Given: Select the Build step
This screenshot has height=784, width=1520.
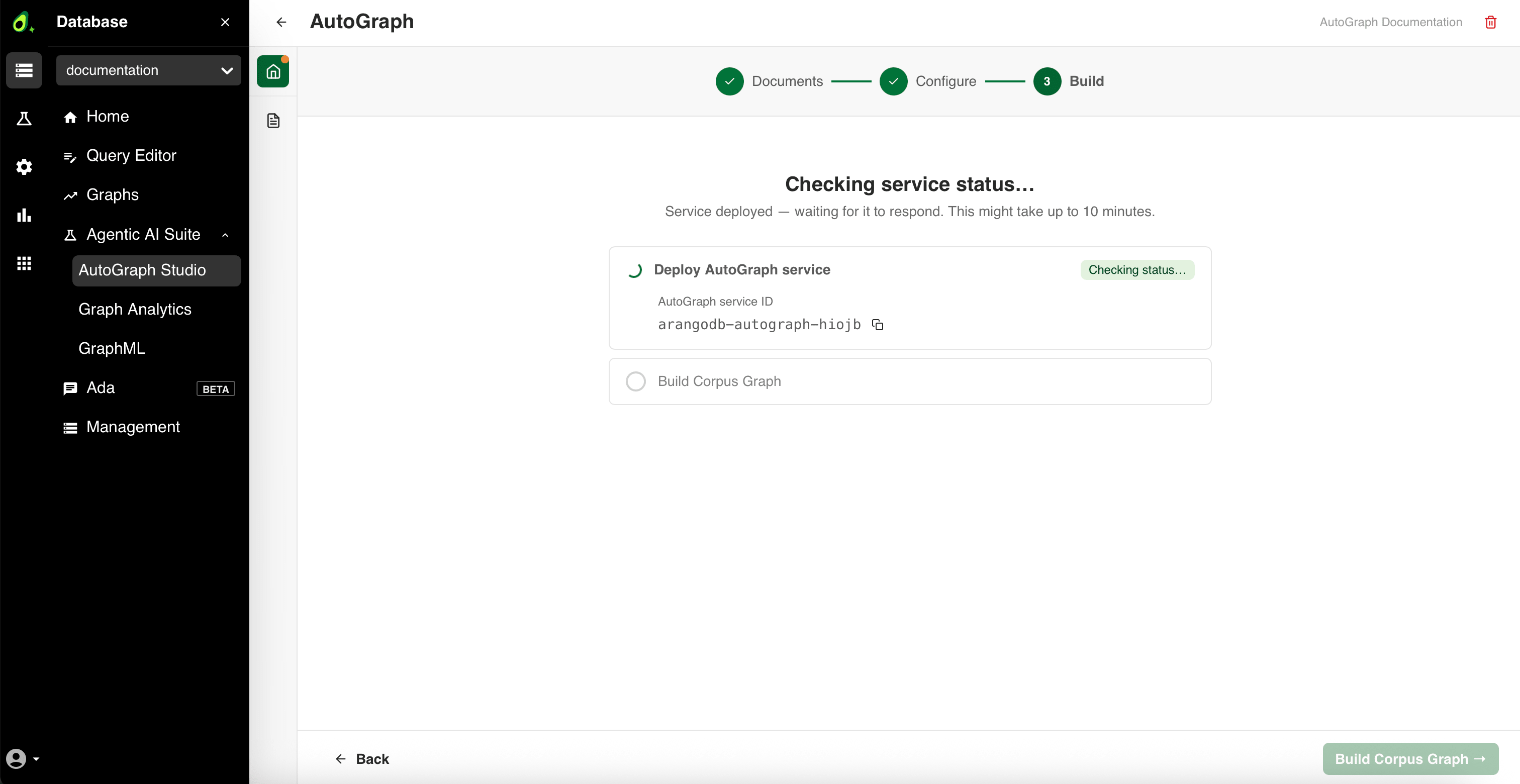Looking at the screenshot, I should tap(1069, 81).
